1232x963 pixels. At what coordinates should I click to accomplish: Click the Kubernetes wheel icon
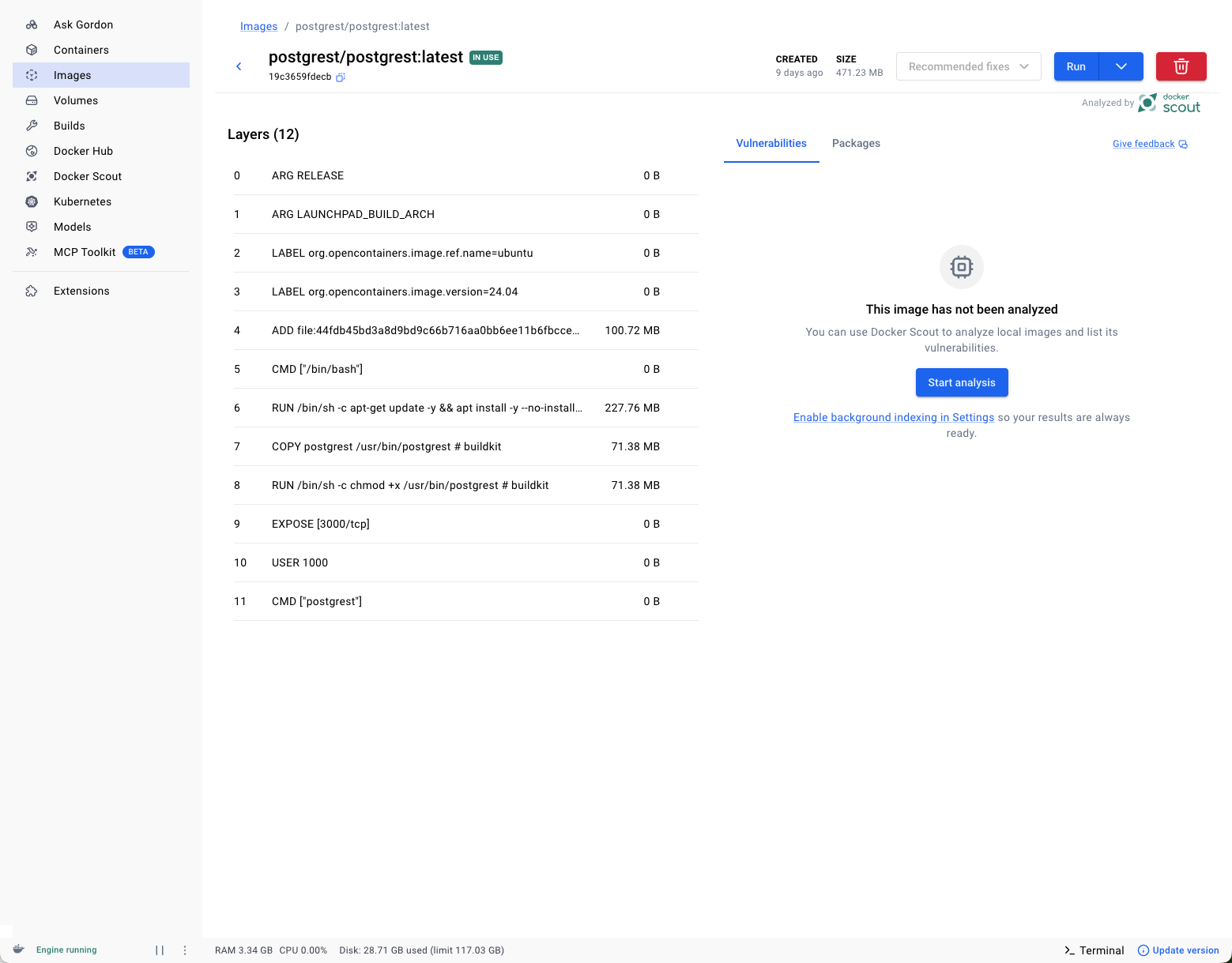coord(32,201)
